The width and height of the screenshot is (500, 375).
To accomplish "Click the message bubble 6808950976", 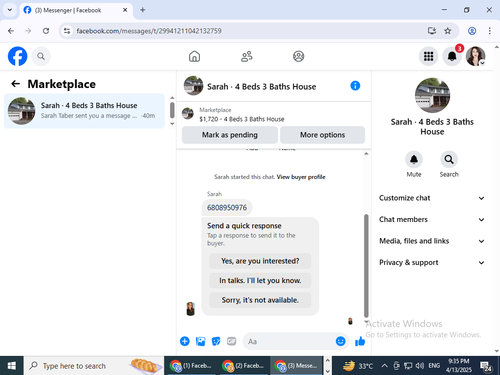I will pyautogui.click(x=227, y=208).
